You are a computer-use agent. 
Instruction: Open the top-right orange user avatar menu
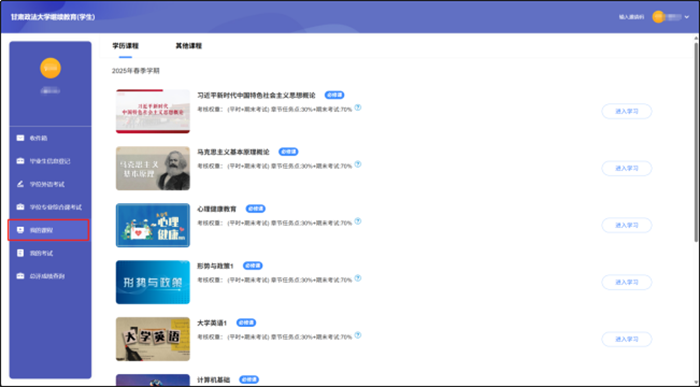(658, 17)
